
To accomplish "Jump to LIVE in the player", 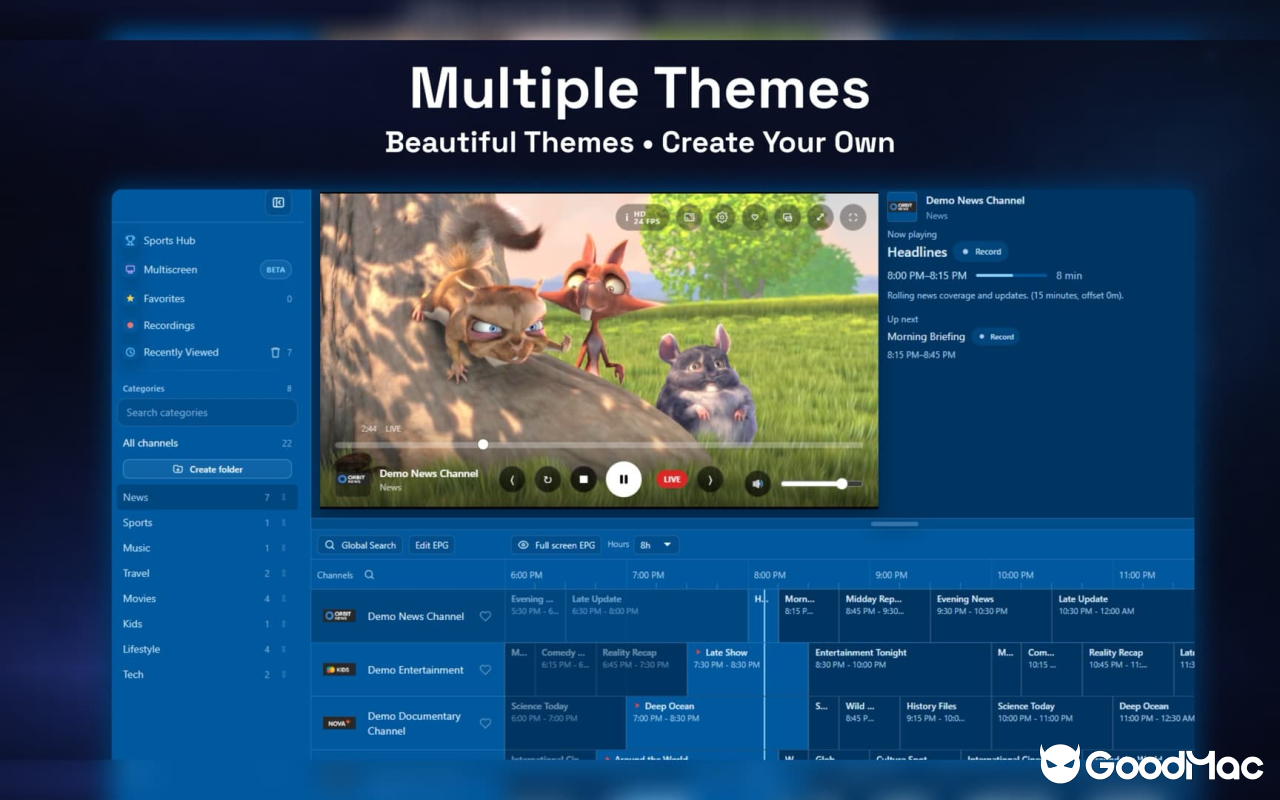I will point(672,480).
